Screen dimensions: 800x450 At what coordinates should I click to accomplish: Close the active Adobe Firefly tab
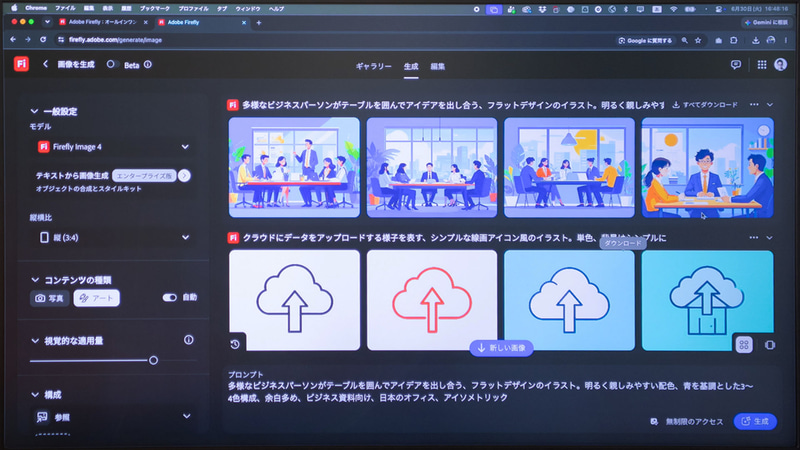pyautogui.click(x=244, y=22)
